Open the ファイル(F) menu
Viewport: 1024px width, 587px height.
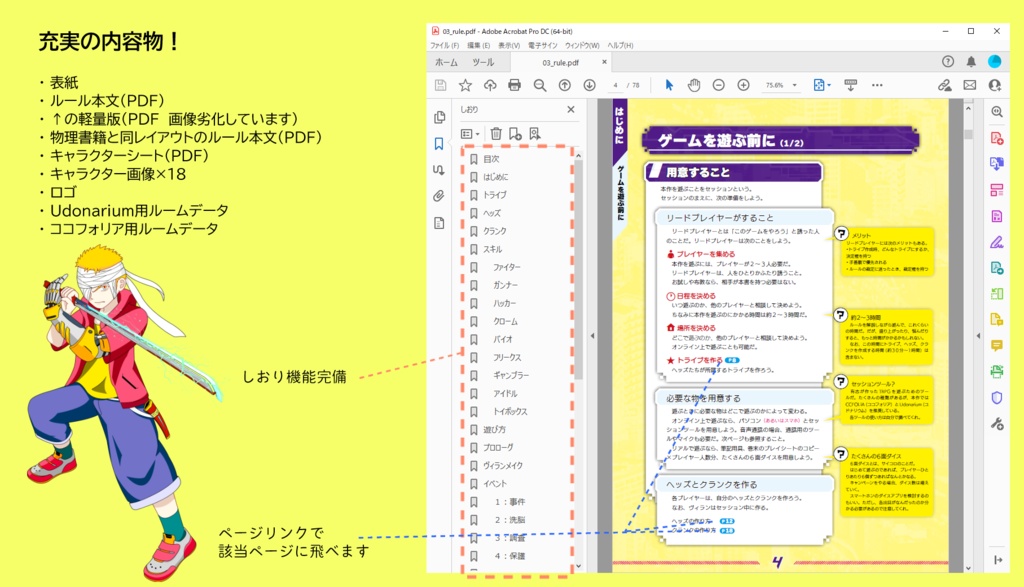click(445, 45)
